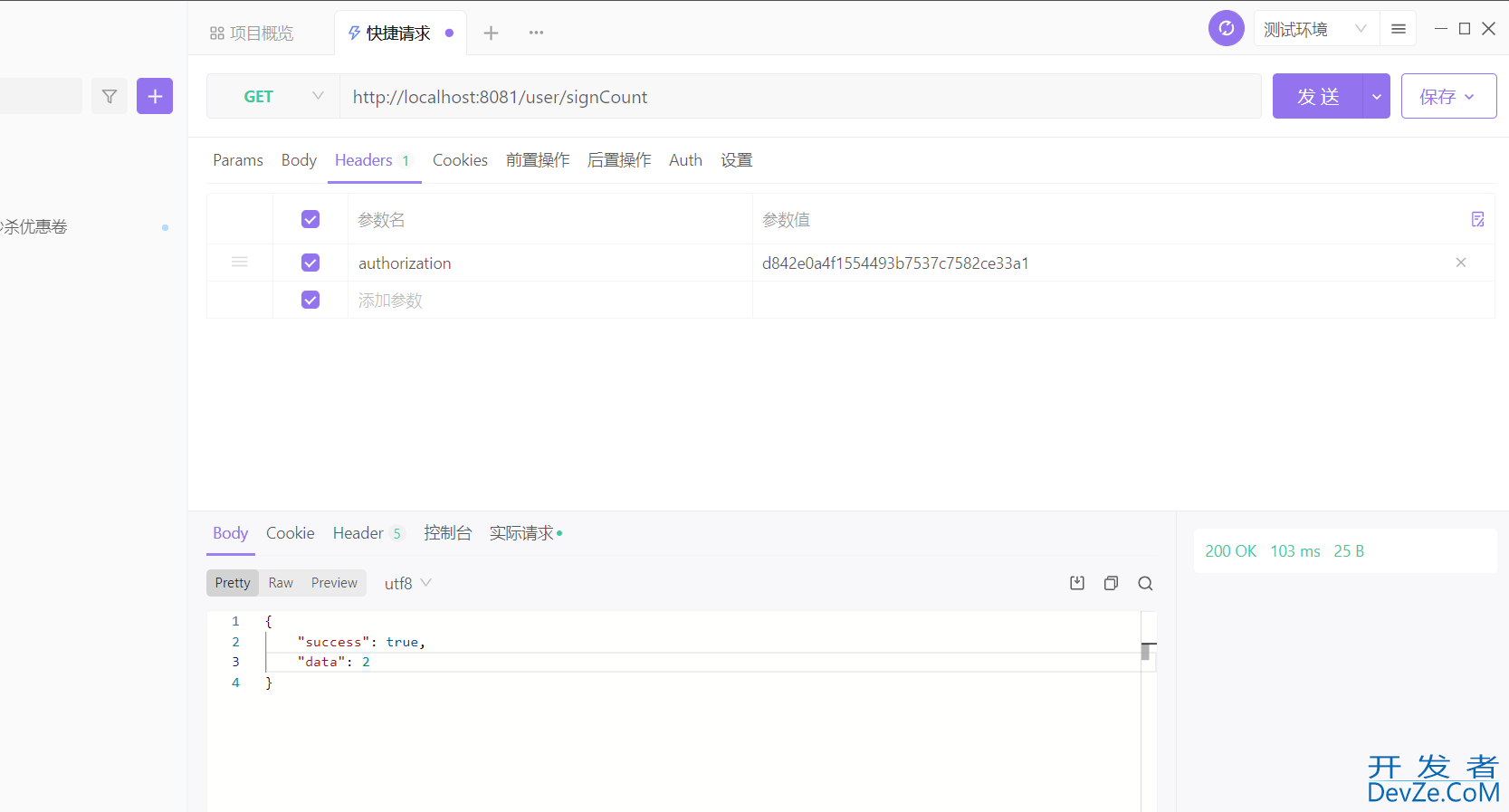Click the 添加参数 name field

550,300
